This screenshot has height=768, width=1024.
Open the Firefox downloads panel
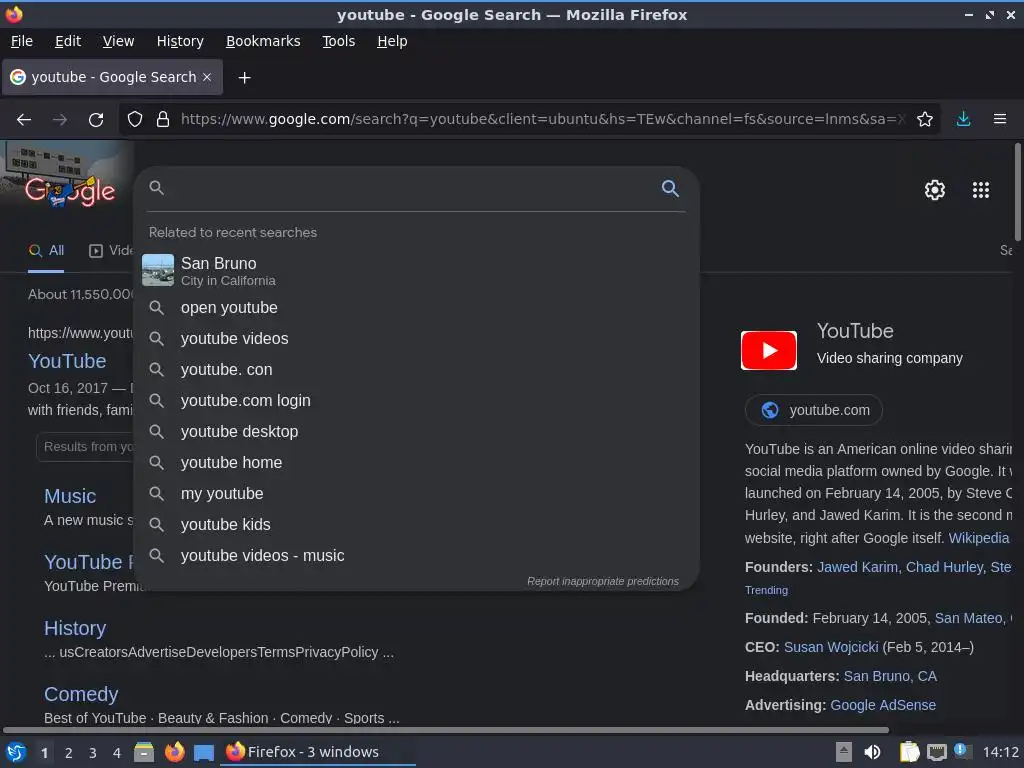pyautogui.click(x=963, y=119)
